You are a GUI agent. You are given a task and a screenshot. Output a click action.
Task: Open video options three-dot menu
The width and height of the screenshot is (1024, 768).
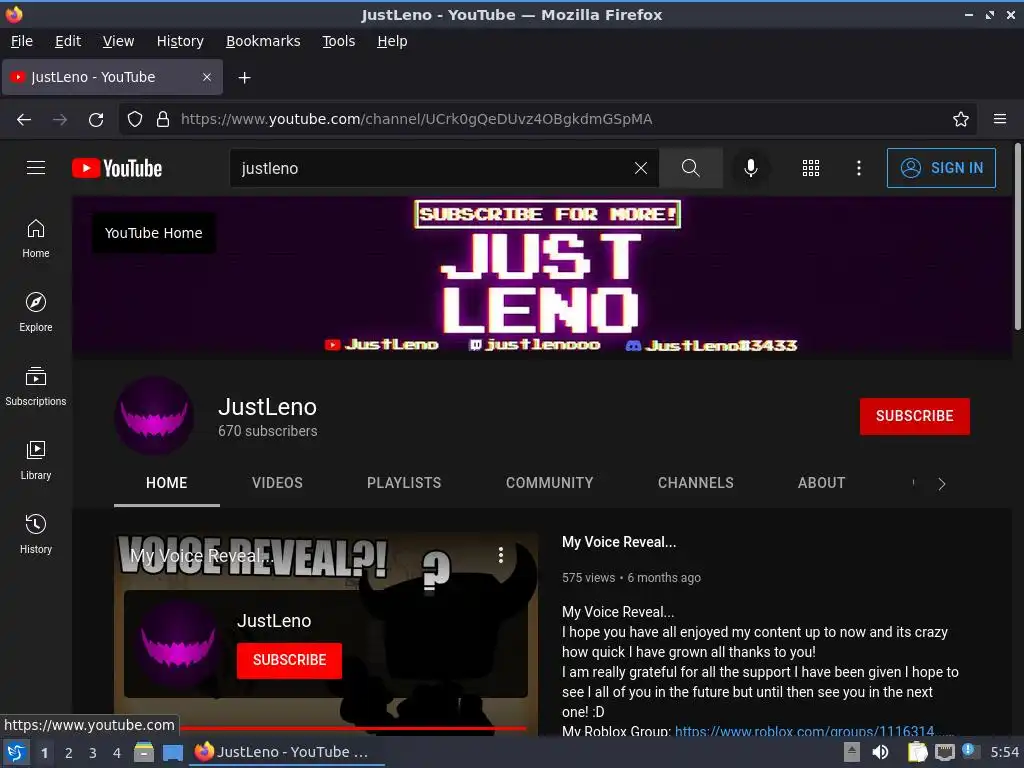pyautogui.click(x=501, y=555)
